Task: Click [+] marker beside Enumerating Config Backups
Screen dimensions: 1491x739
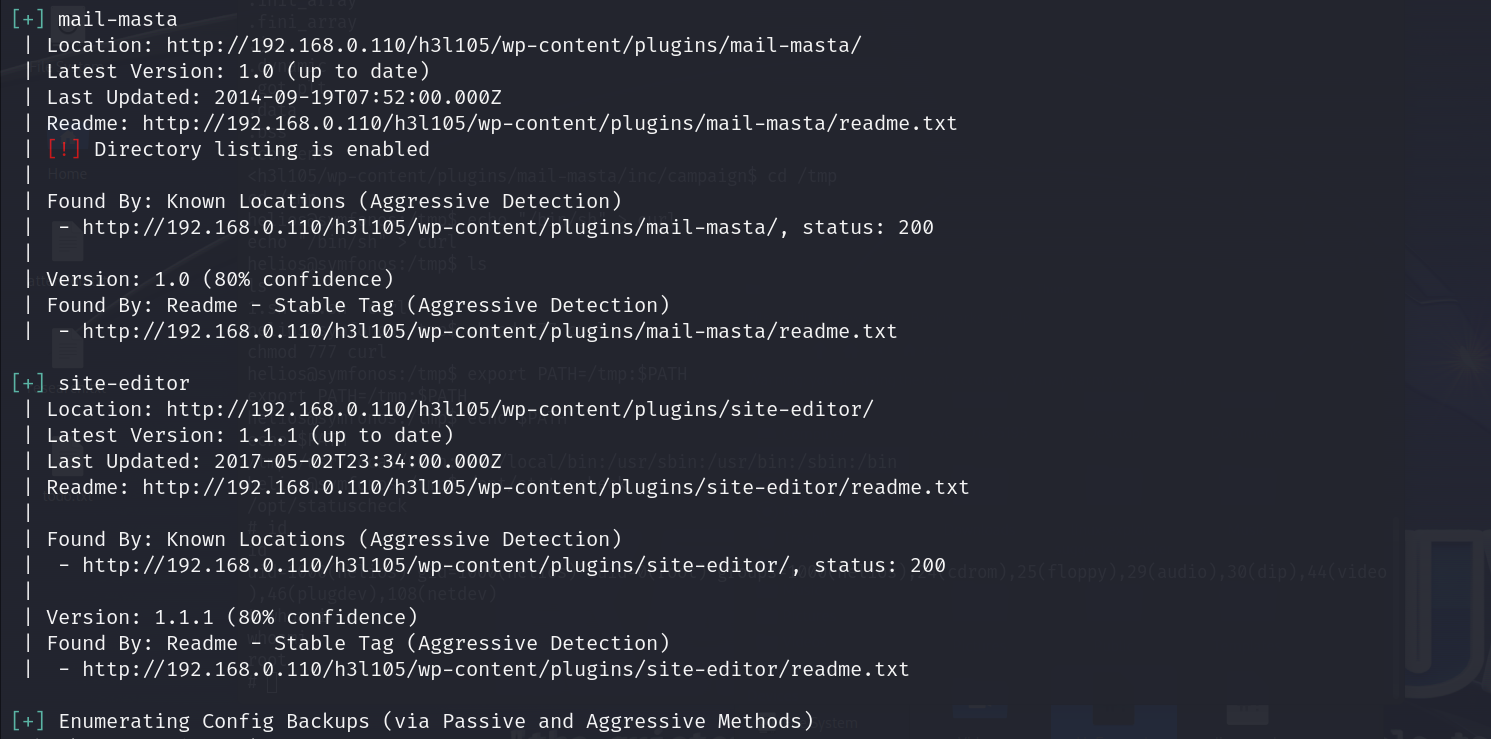Action: [x=28, y=721]
